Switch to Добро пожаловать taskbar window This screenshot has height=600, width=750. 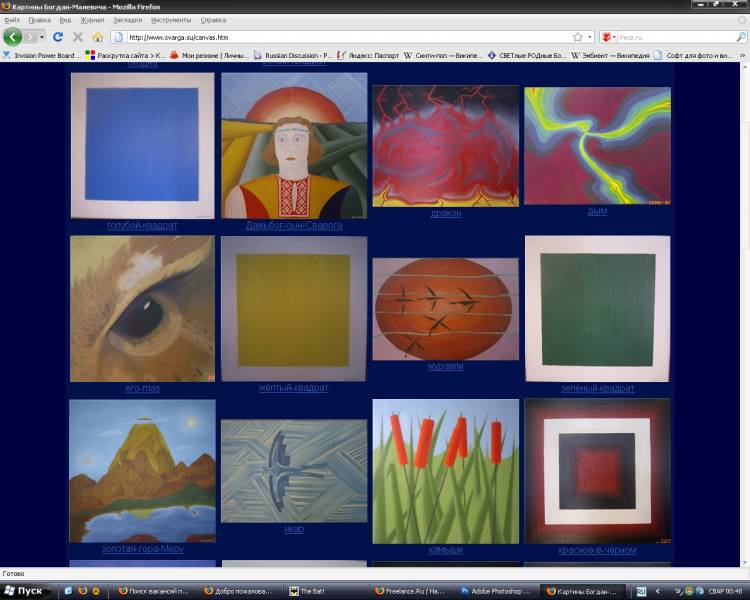(x=241, y=591)
